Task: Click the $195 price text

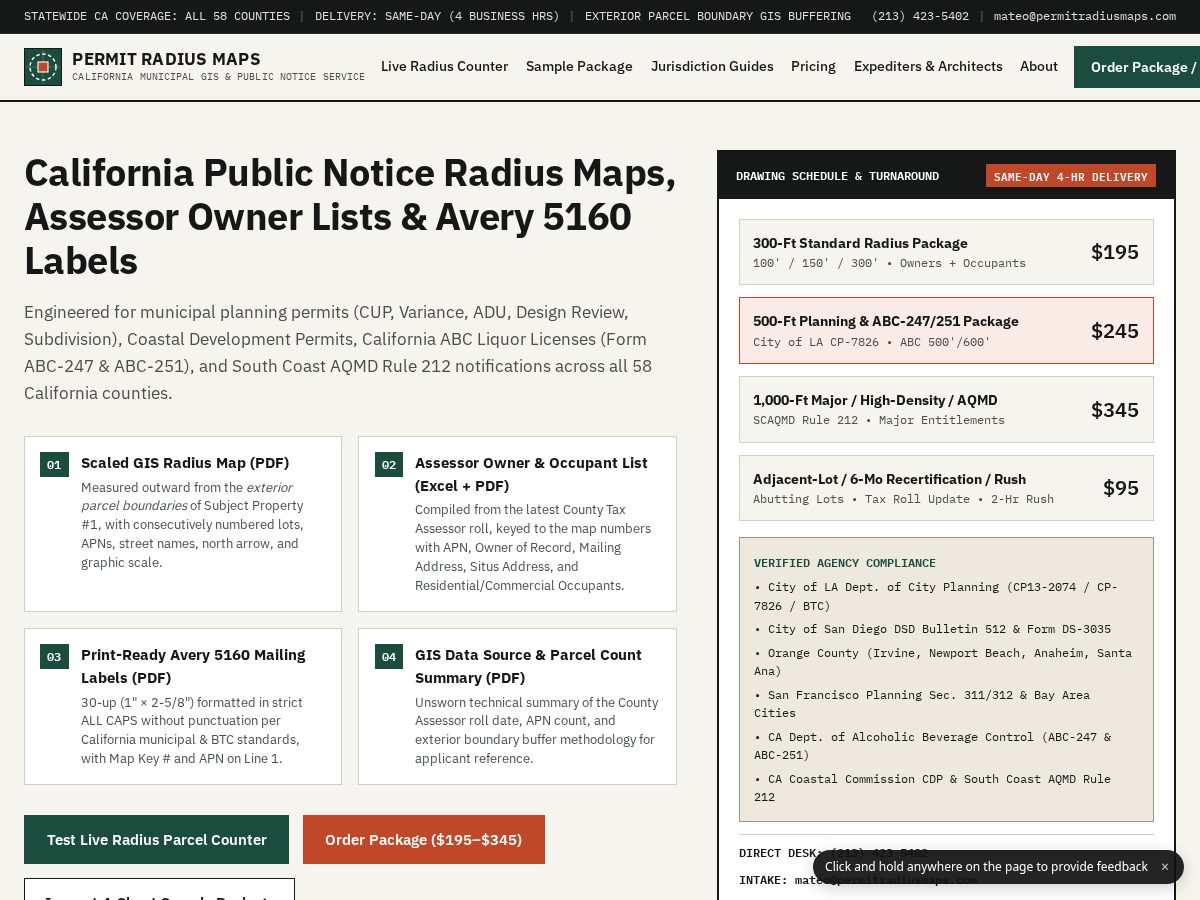Action: pos(1115,252)
